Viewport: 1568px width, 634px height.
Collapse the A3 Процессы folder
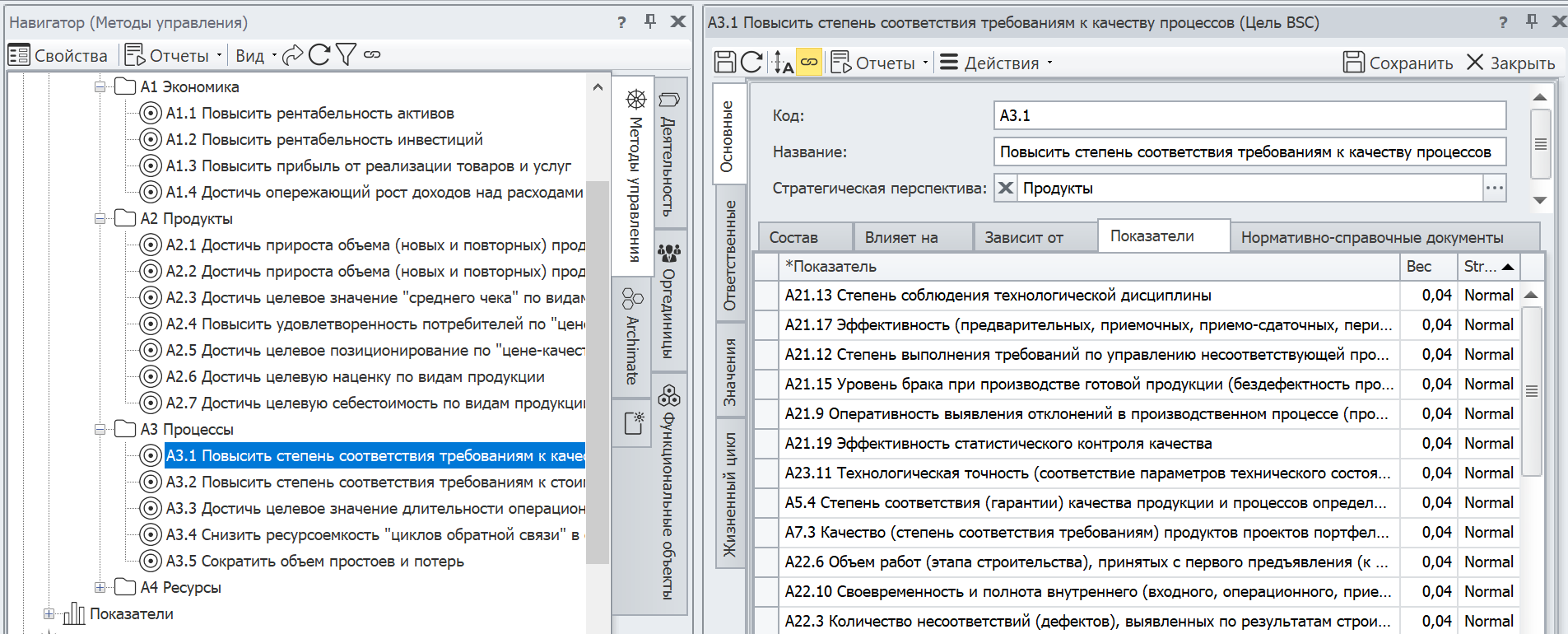pyautogui.click(x=100, y=430)
